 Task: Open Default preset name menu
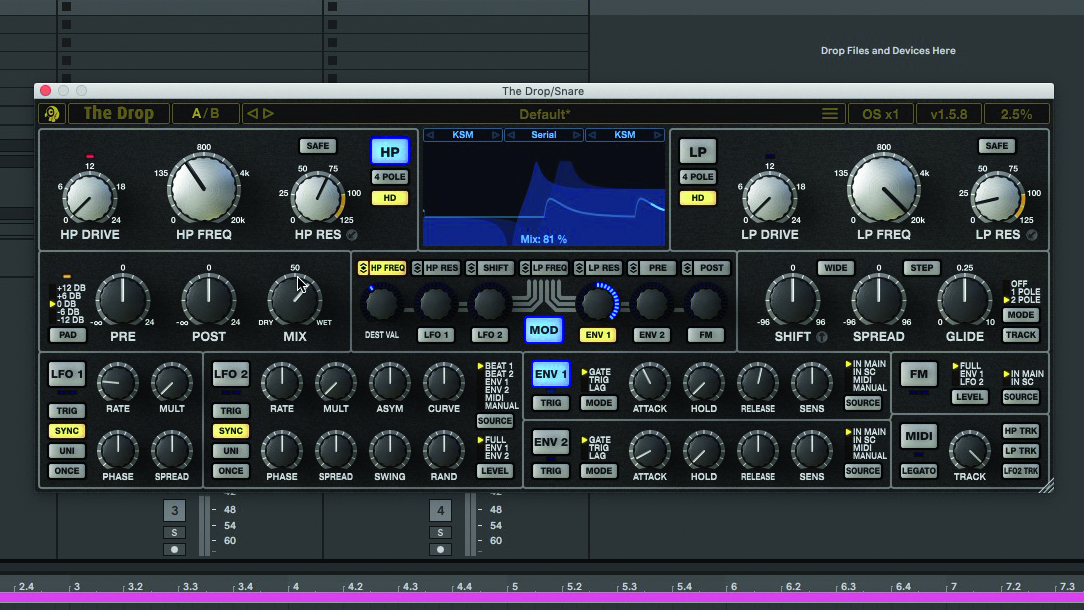(545, 114)
